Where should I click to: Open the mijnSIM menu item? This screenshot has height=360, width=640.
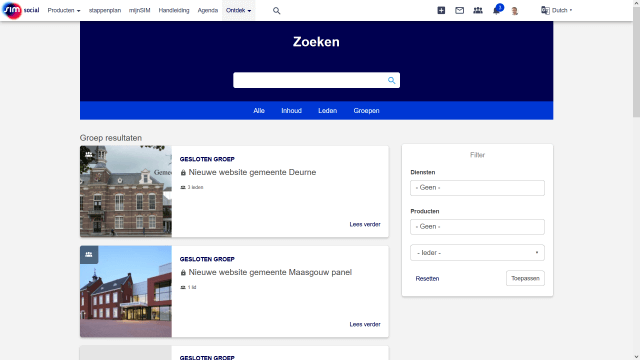coord(140,10)
